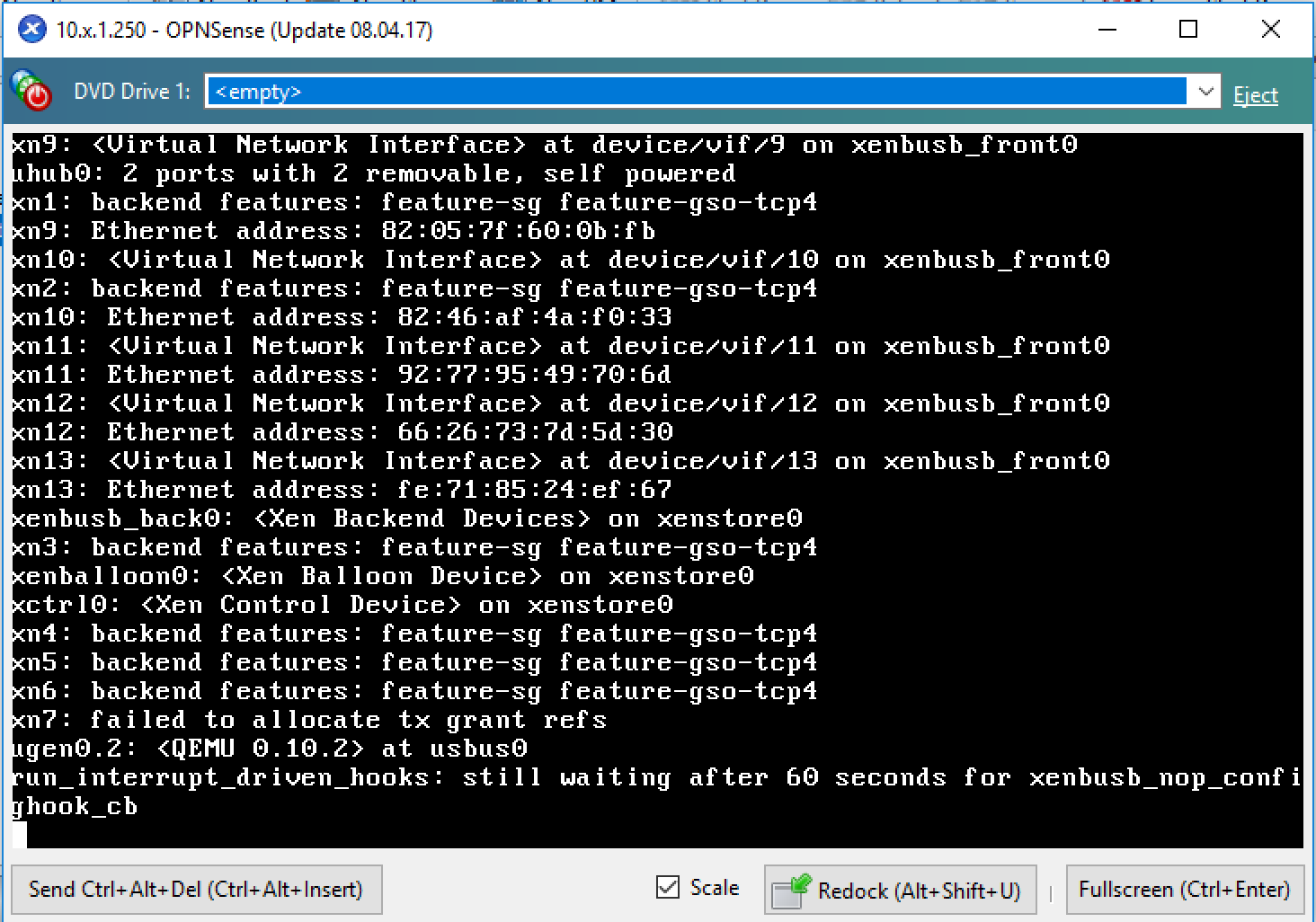Click the Scale label text
The height and width of the screenshot is (922, 1316).
[714, 888]
